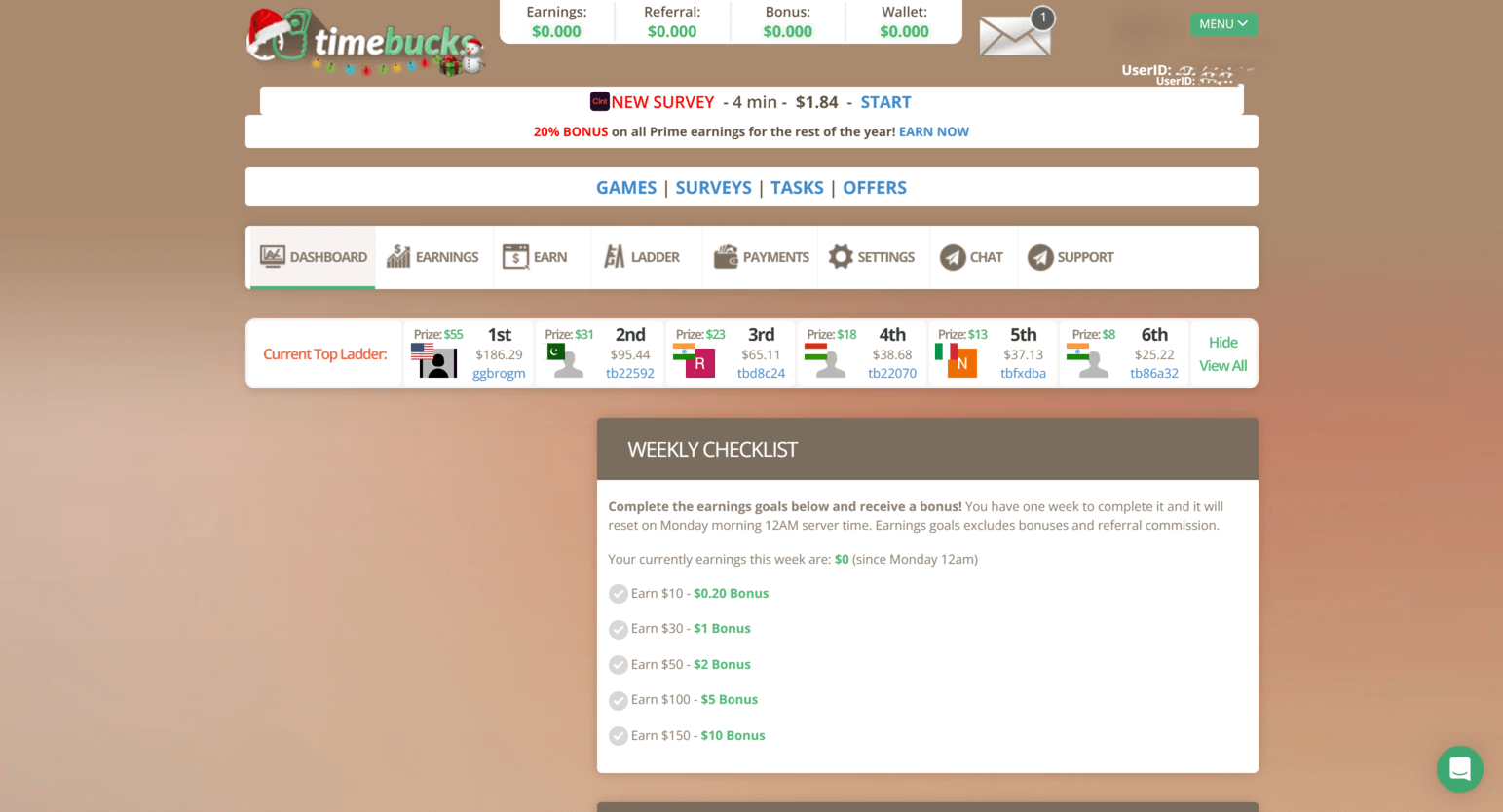This screenshot has height=812, width=1503.
Task: Click the Ladder icon in navigation
Action: click(614, 257)
